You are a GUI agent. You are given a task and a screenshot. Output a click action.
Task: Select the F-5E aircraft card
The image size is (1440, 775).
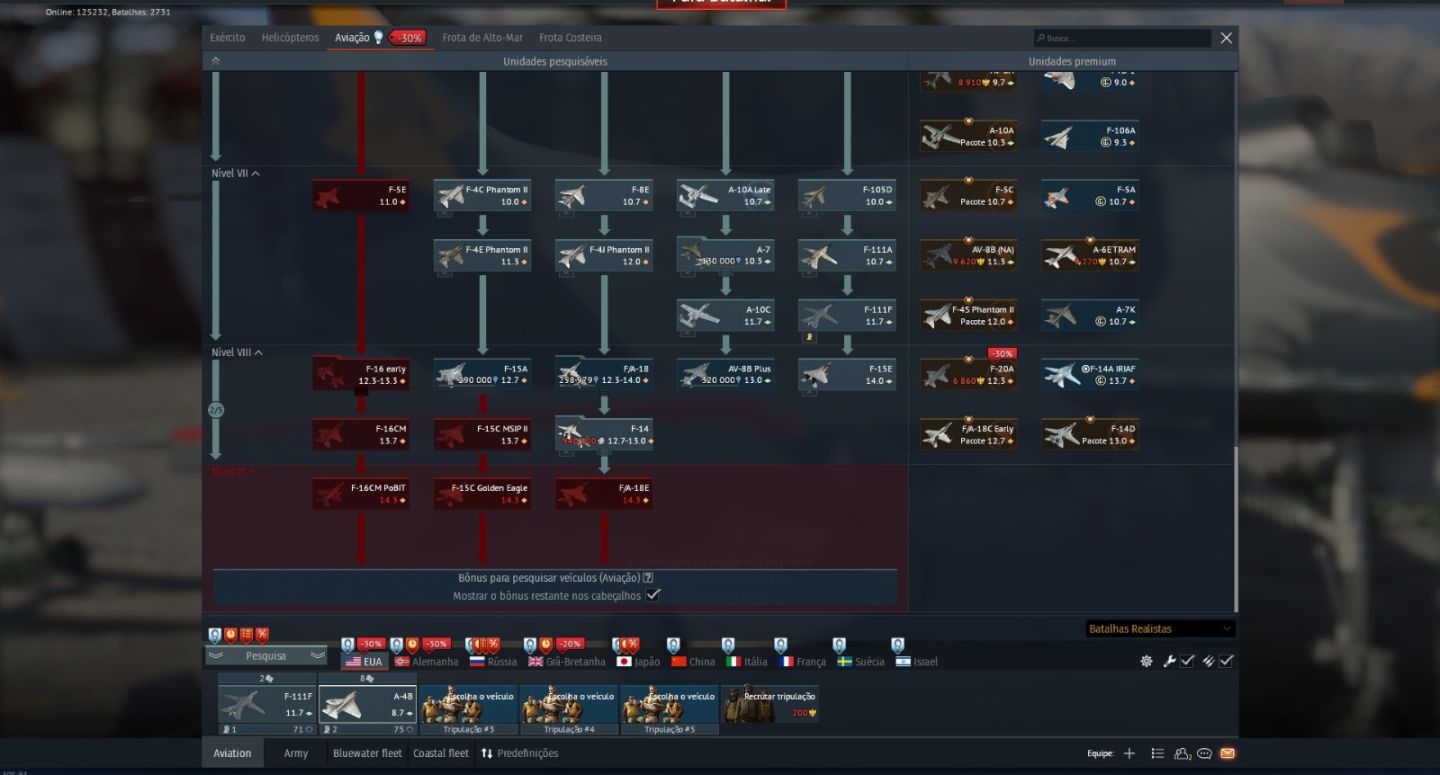[x=361, y=196]
